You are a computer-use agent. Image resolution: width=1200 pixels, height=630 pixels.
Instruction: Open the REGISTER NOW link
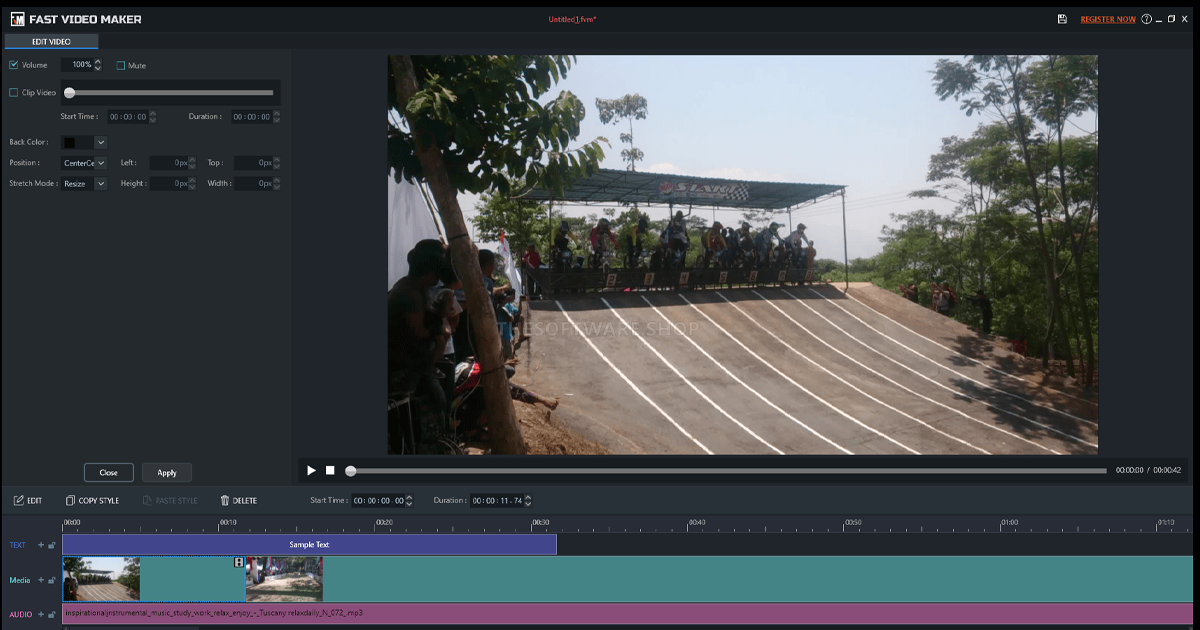[1108, 19]
